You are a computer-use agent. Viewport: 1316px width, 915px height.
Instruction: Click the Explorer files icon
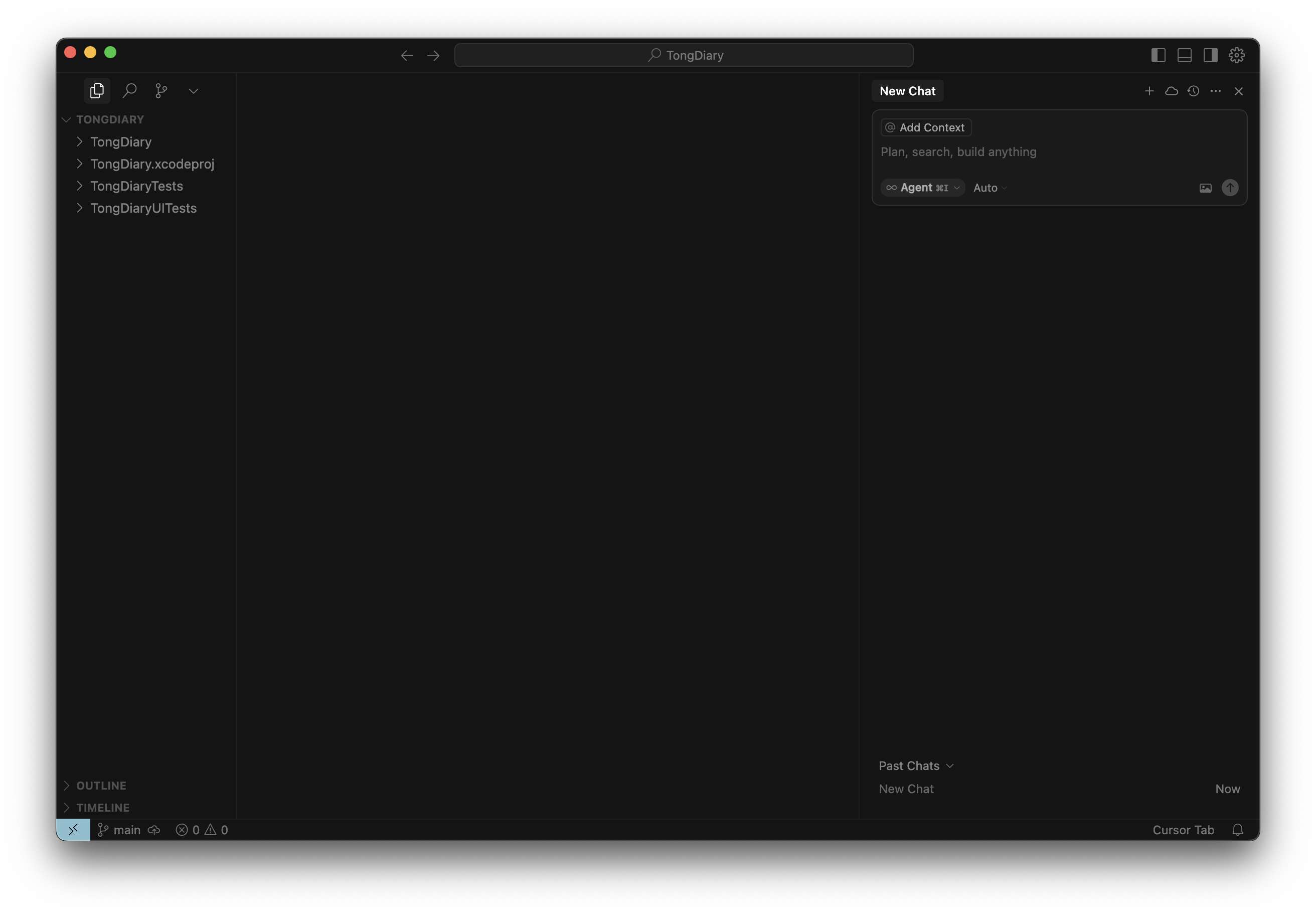[x=97, y=91]
